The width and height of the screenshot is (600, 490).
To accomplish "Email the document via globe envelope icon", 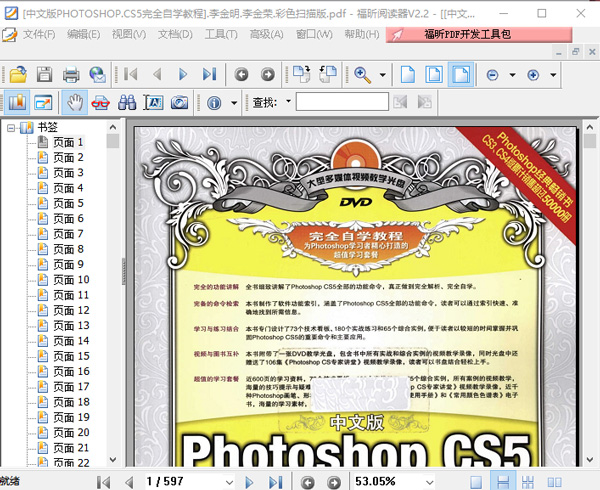I will coord(98,74).
